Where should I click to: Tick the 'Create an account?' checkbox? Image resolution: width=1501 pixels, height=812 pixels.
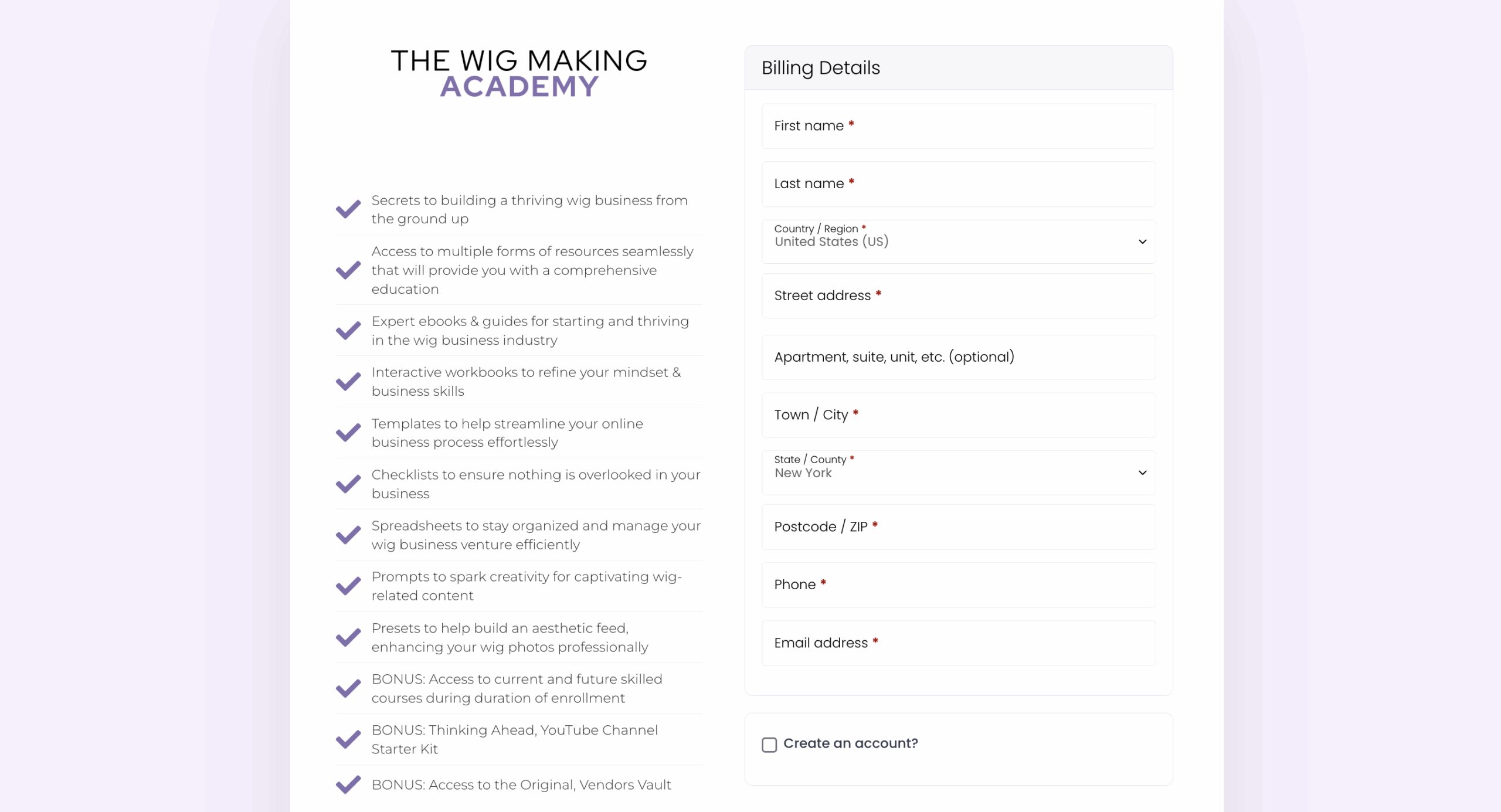pos(769,745)
